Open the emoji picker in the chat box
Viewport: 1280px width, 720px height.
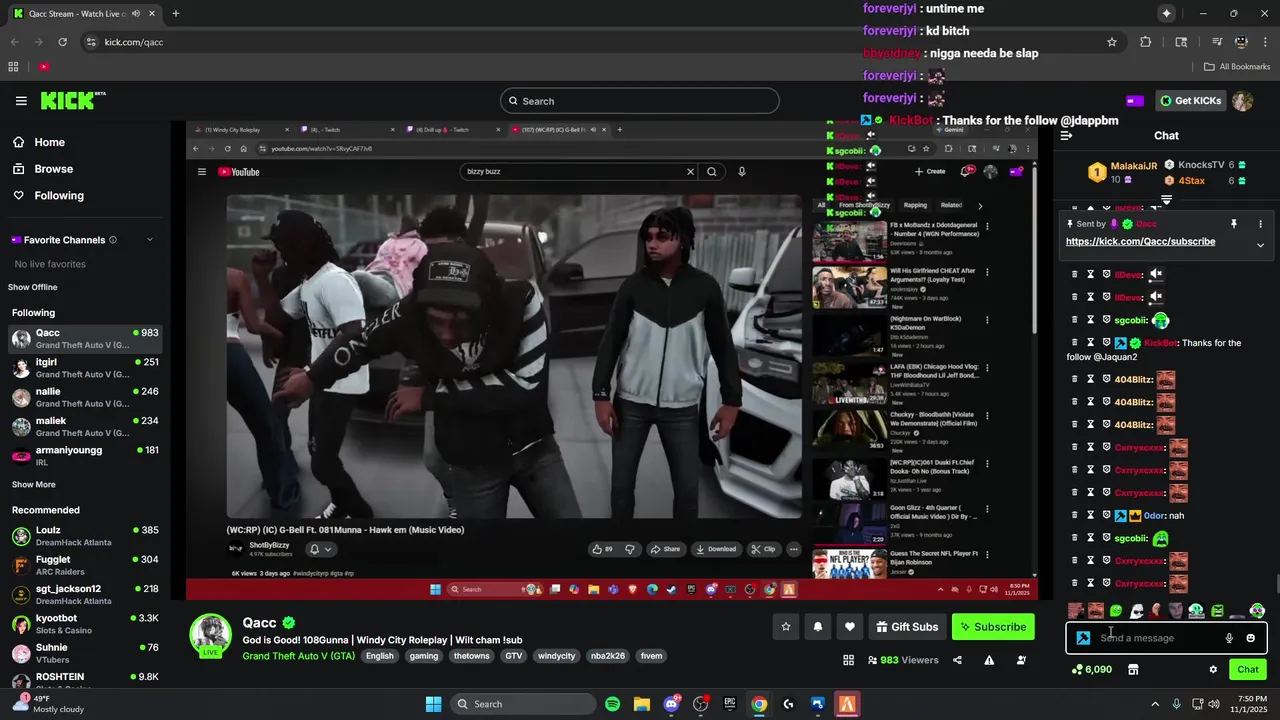click(1250, 638)
